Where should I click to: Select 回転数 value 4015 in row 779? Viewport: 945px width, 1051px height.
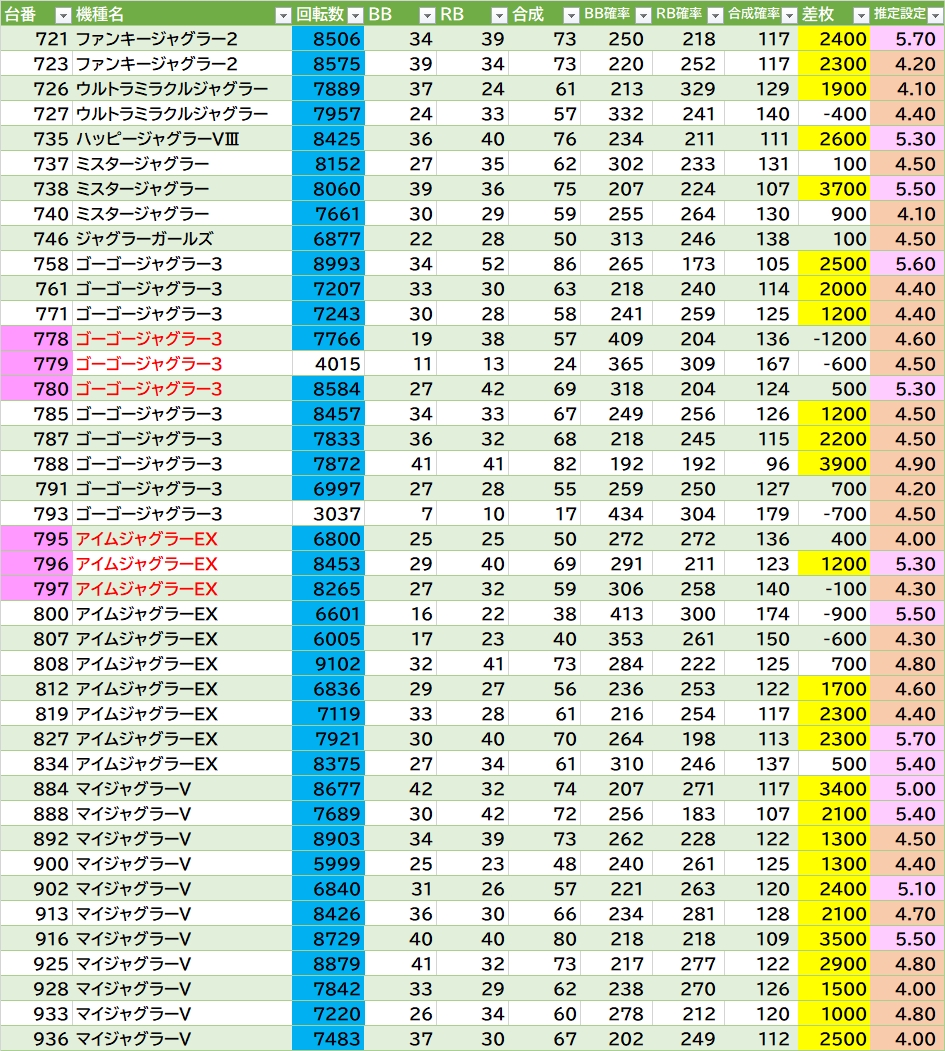click(x=328, y=364)
